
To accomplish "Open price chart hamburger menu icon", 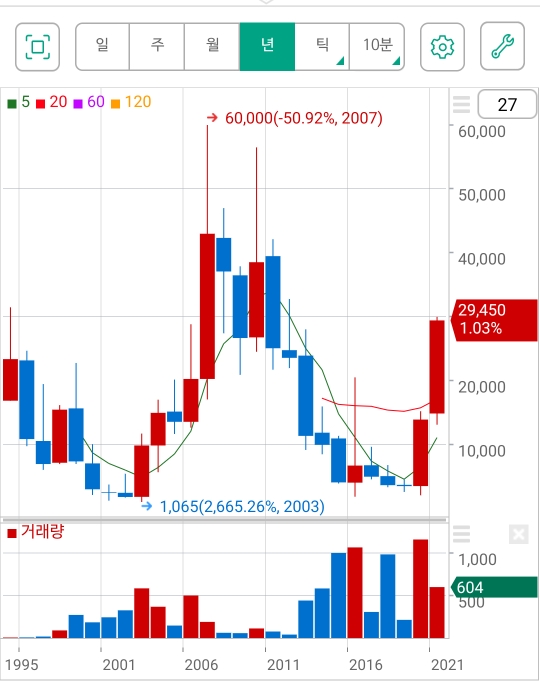I will [461, 105].
